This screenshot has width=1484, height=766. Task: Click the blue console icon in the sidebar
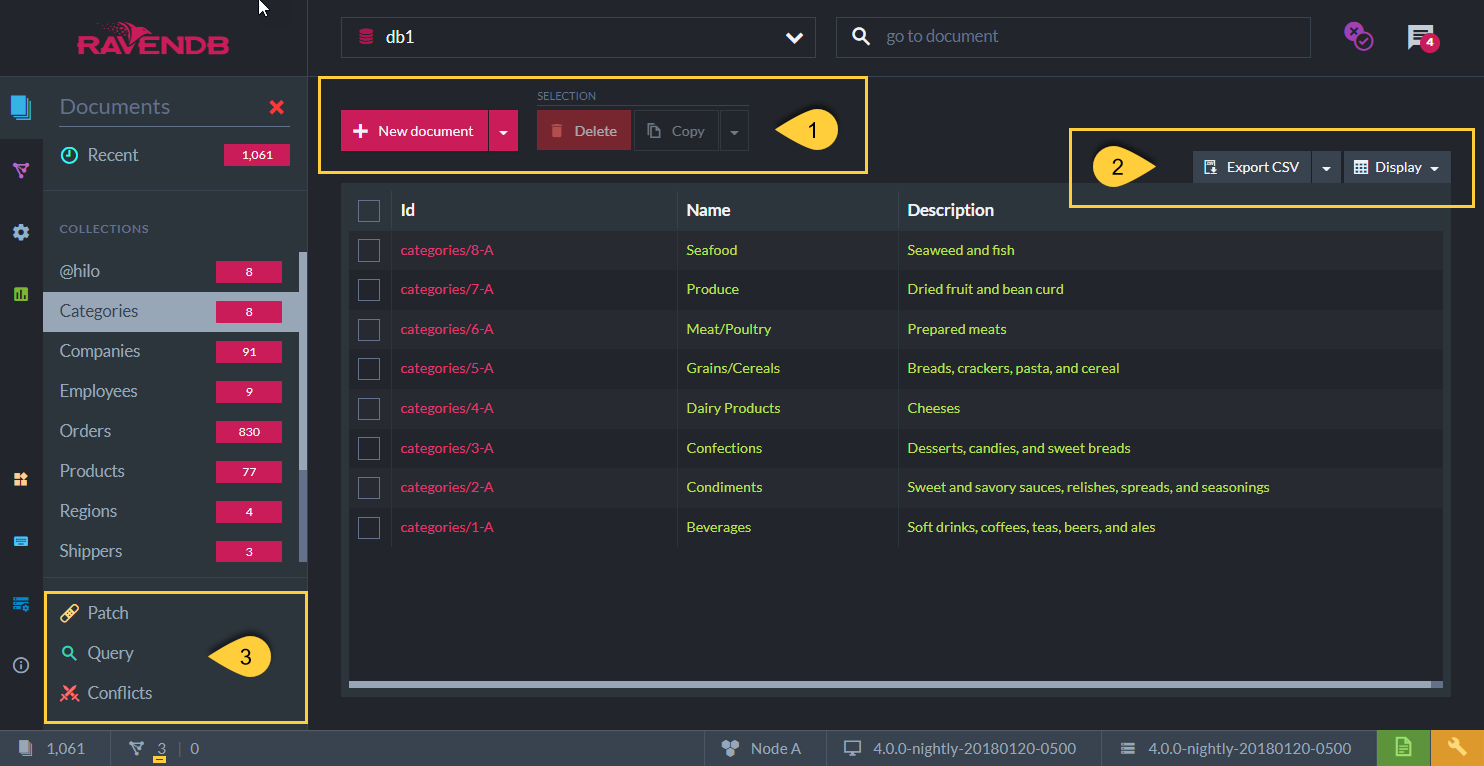point(21,541)
